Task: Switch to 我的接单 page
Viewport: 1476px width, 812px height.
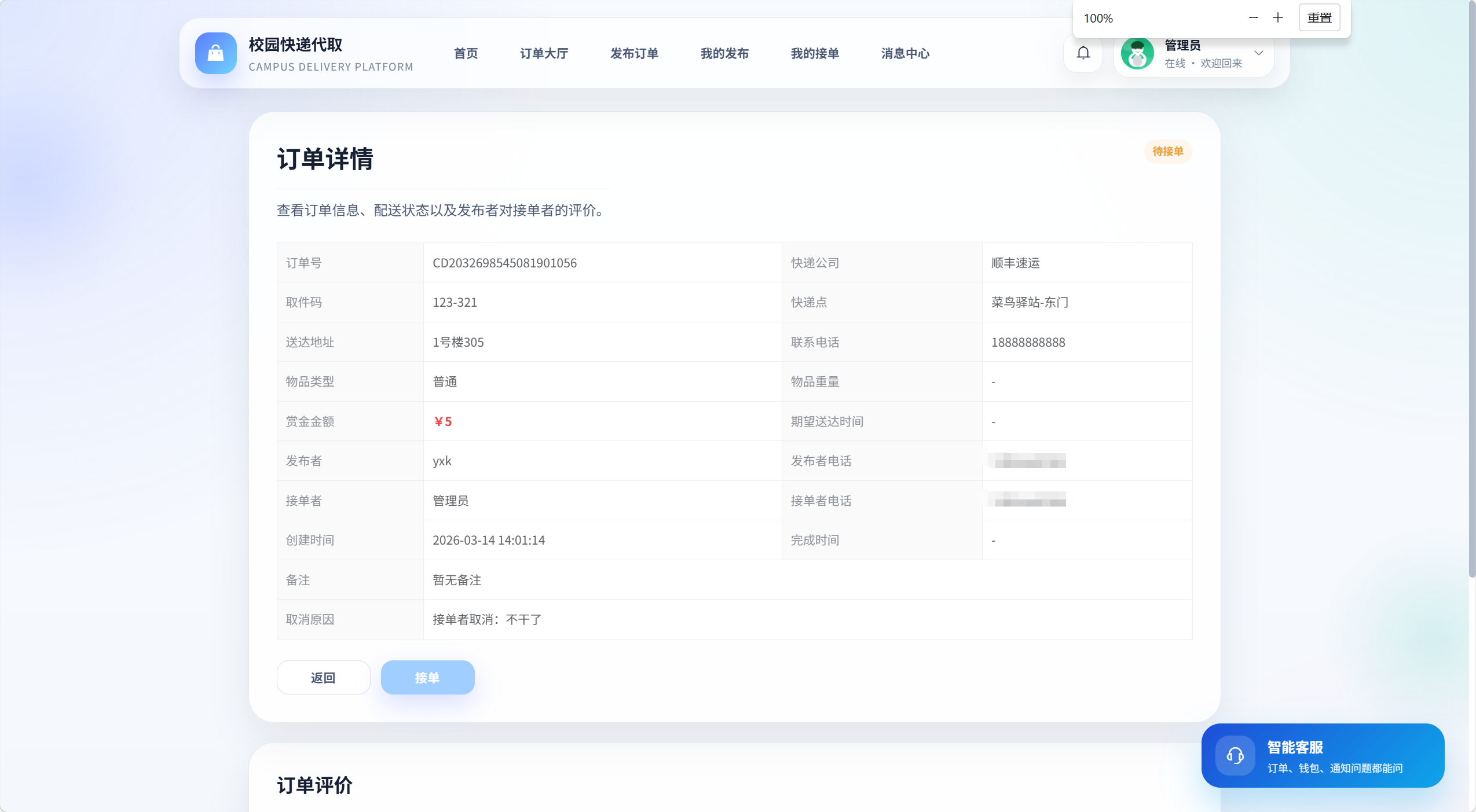Action: pos(815,53)
